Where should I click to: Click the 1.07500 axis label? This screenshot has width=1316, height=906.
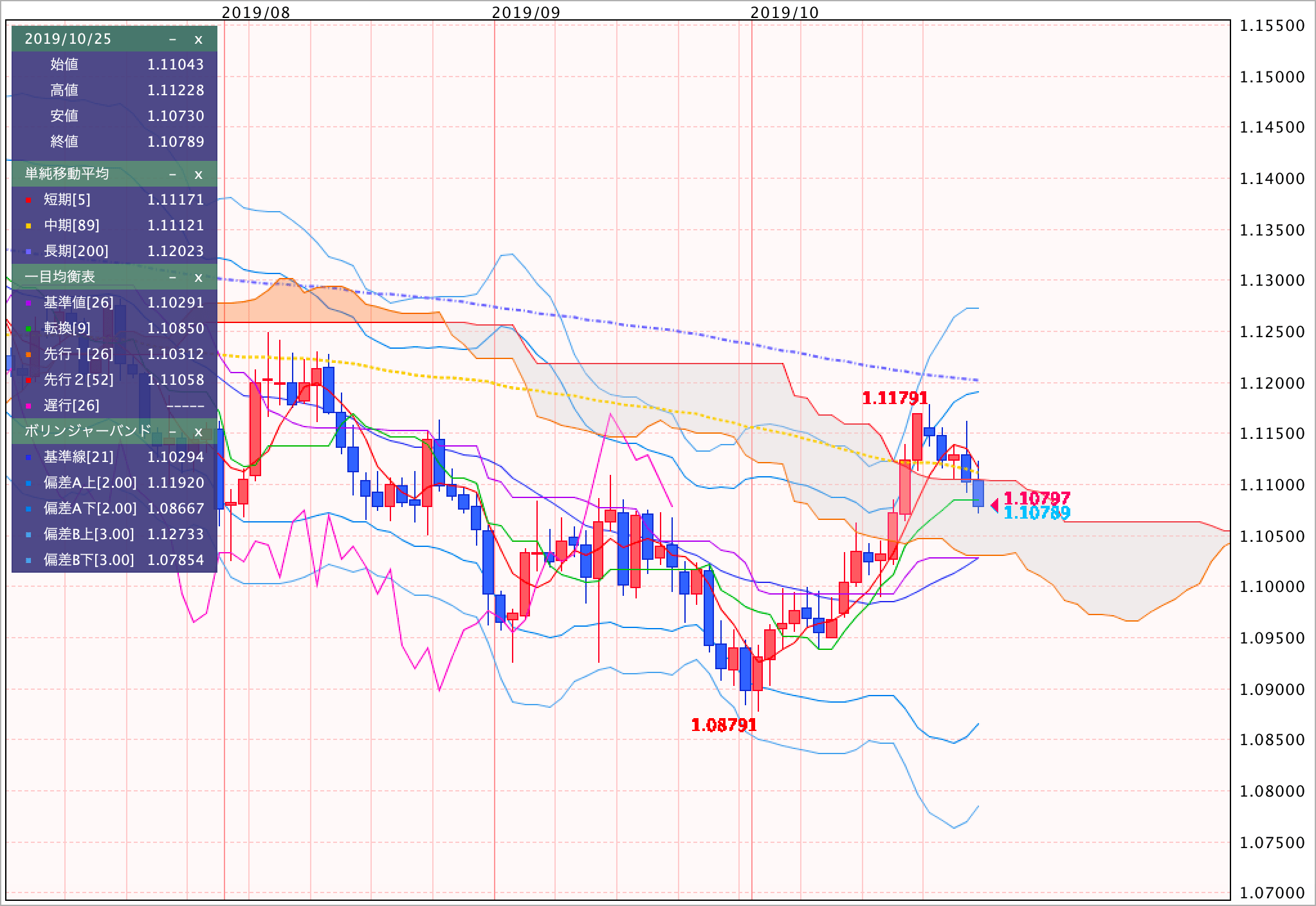tap(1272, 843)
